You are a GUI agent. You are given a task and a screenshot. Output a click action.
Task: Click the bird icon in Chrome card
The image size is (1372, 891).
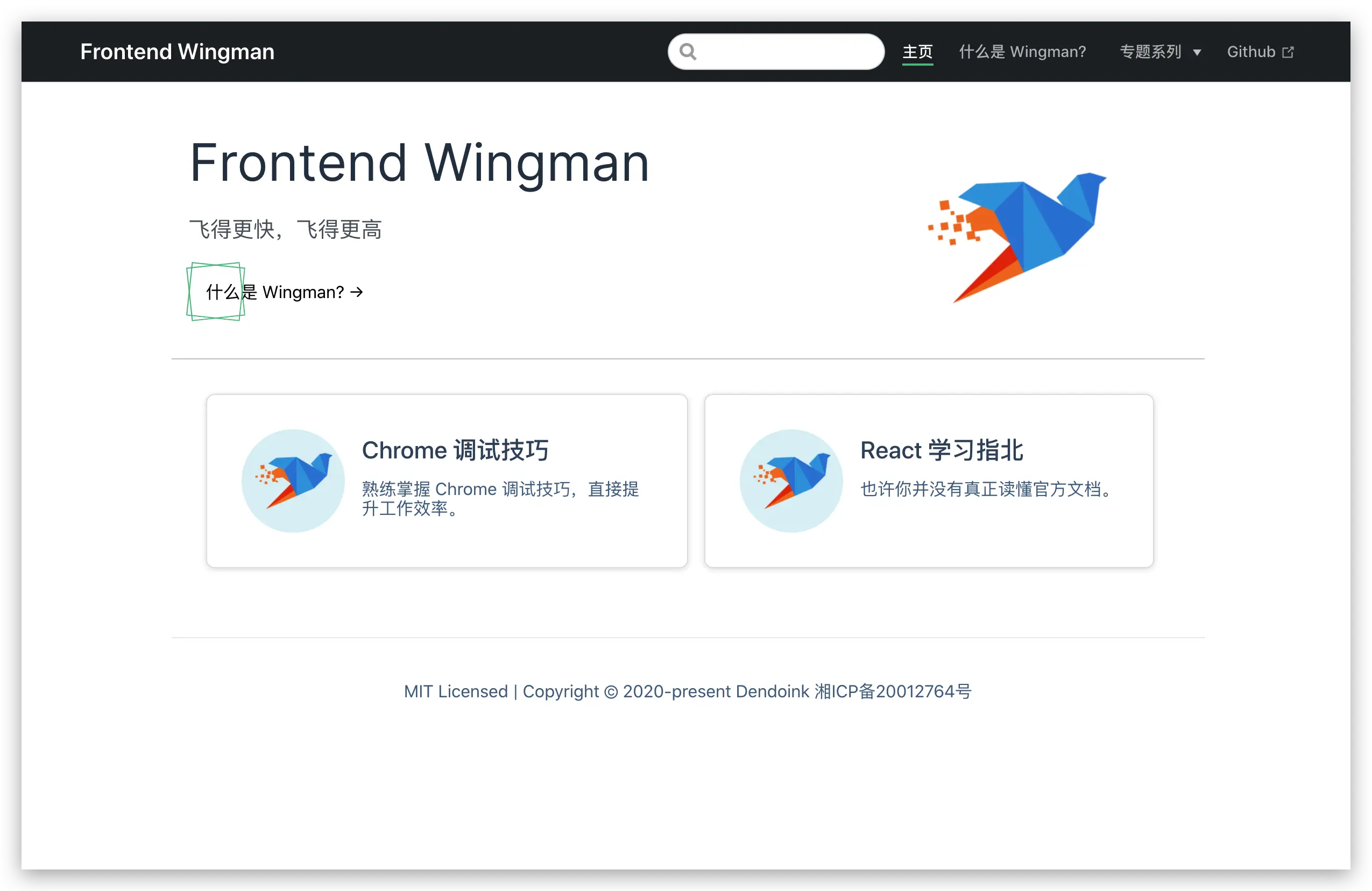coord(293,480)
